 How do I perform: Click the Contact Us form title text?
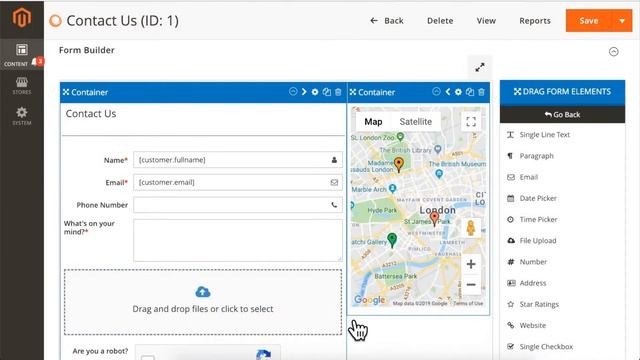(91, 113)
